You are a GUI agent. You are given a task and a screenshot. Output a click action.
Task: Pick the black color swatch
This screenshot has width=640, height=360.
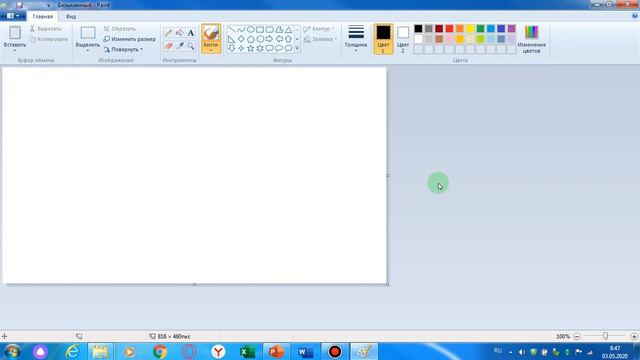pos(418,29)
